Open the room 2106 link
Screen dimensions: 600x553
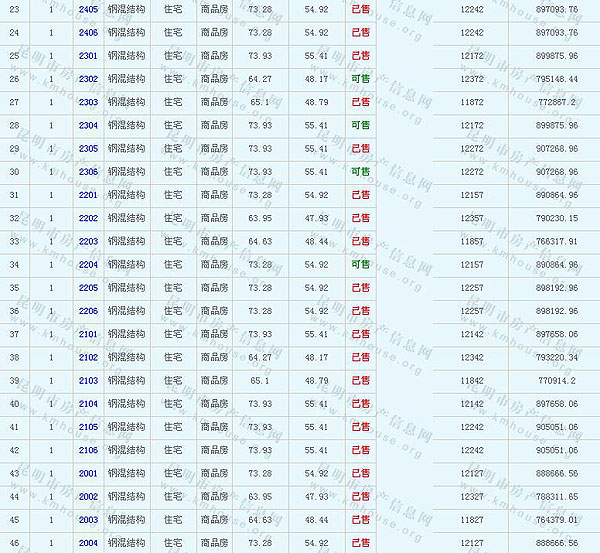tap(88, 450)
